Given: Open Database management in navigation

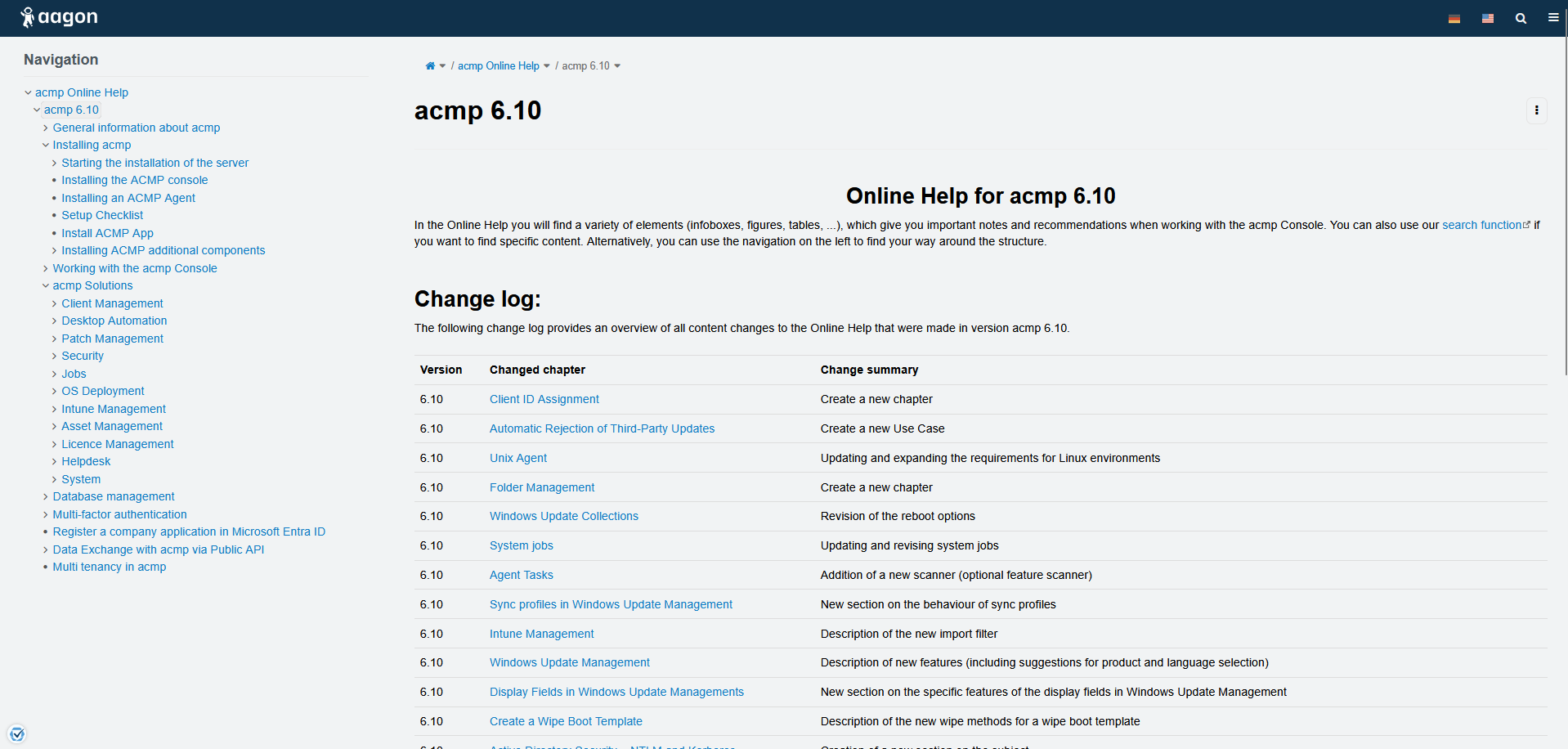Looking at the screenshot, I should click(x=114, y=496).
